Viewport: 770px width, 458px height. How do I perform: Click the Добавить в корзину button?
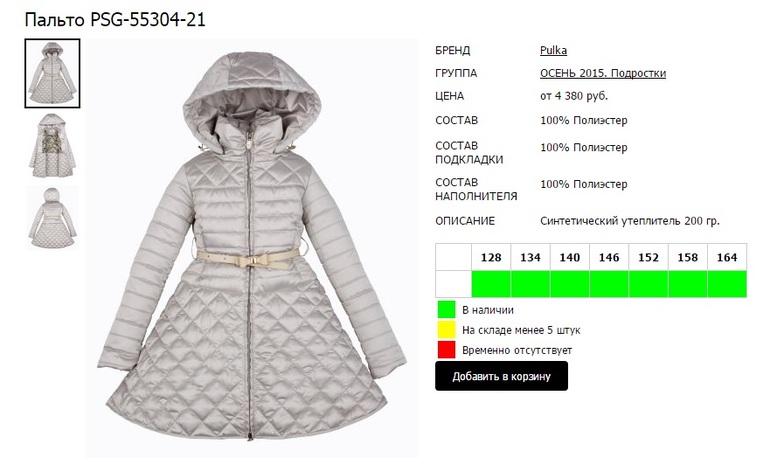[501, 376]
